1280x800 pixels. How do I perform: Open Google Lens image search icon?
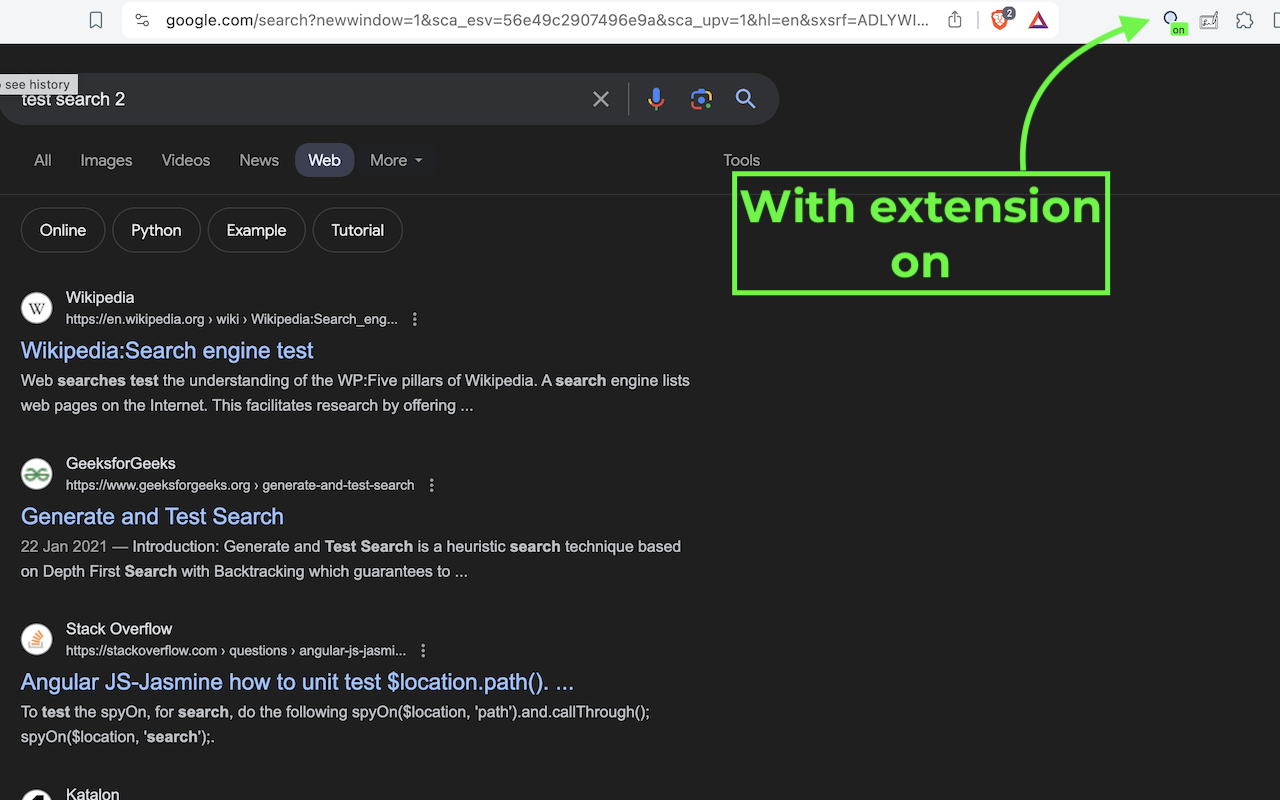point(701,99)
